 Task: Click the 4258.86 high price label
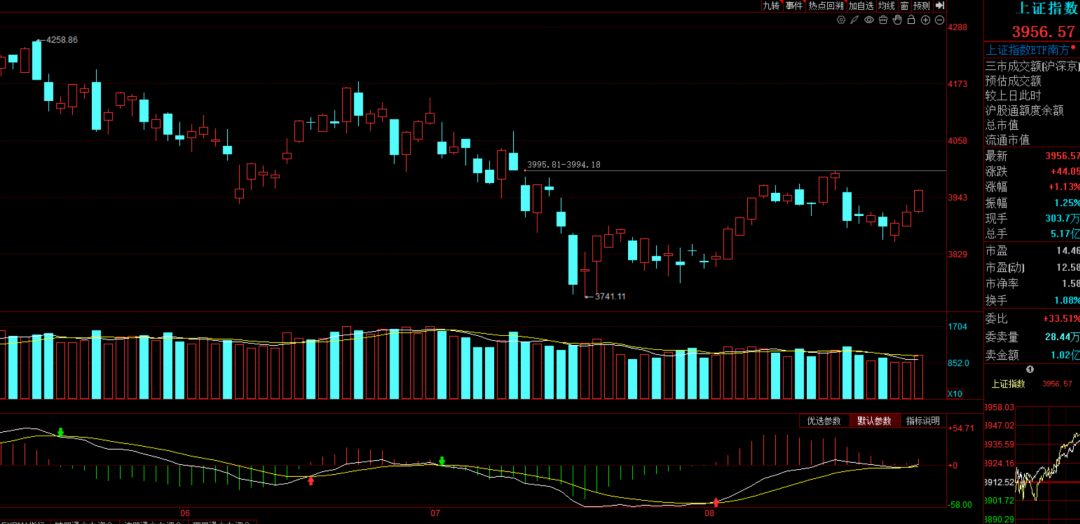(61, 40)
